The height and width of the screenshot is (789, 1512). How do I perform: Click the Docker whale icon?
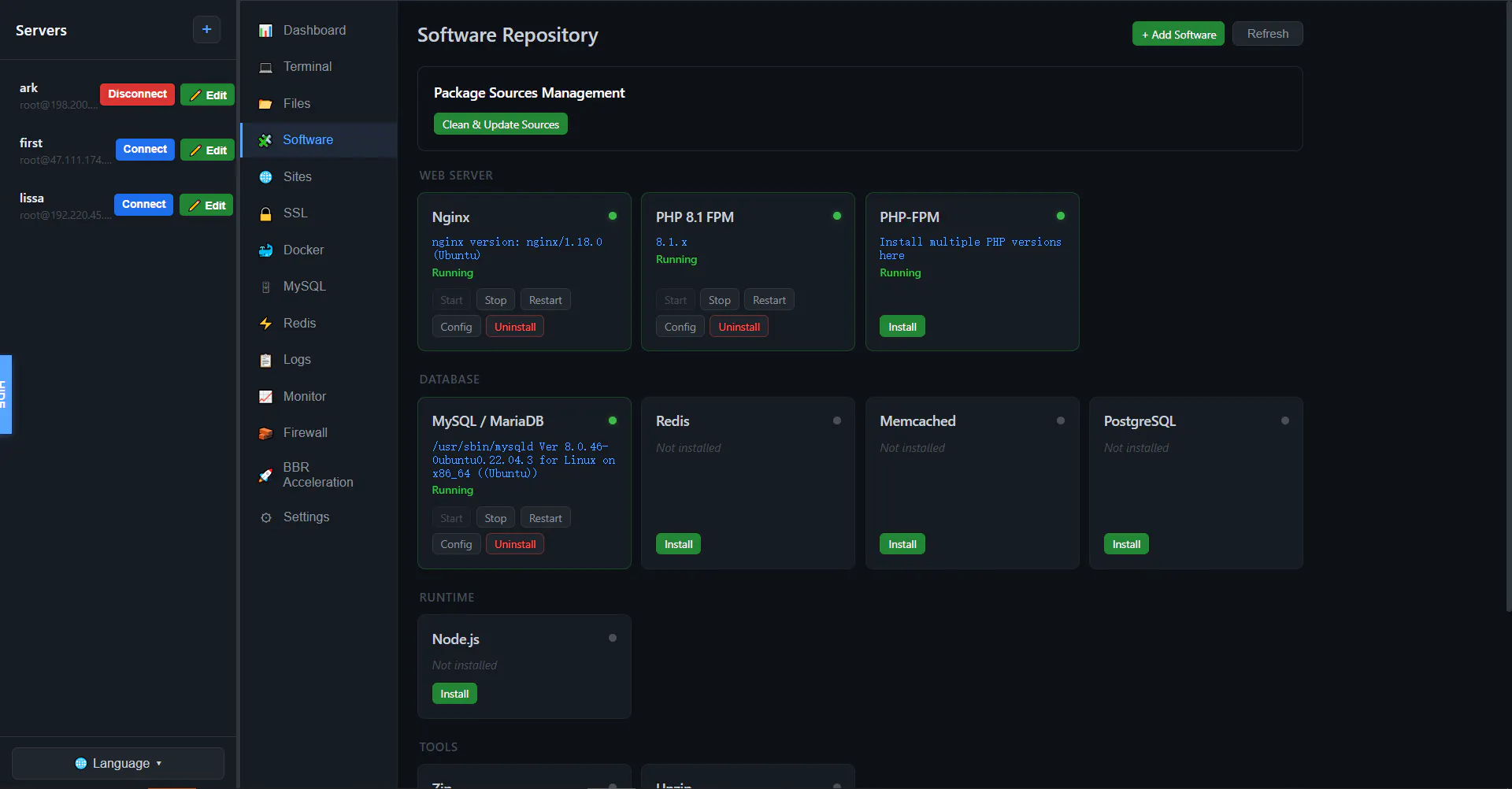tap(266, 250)
